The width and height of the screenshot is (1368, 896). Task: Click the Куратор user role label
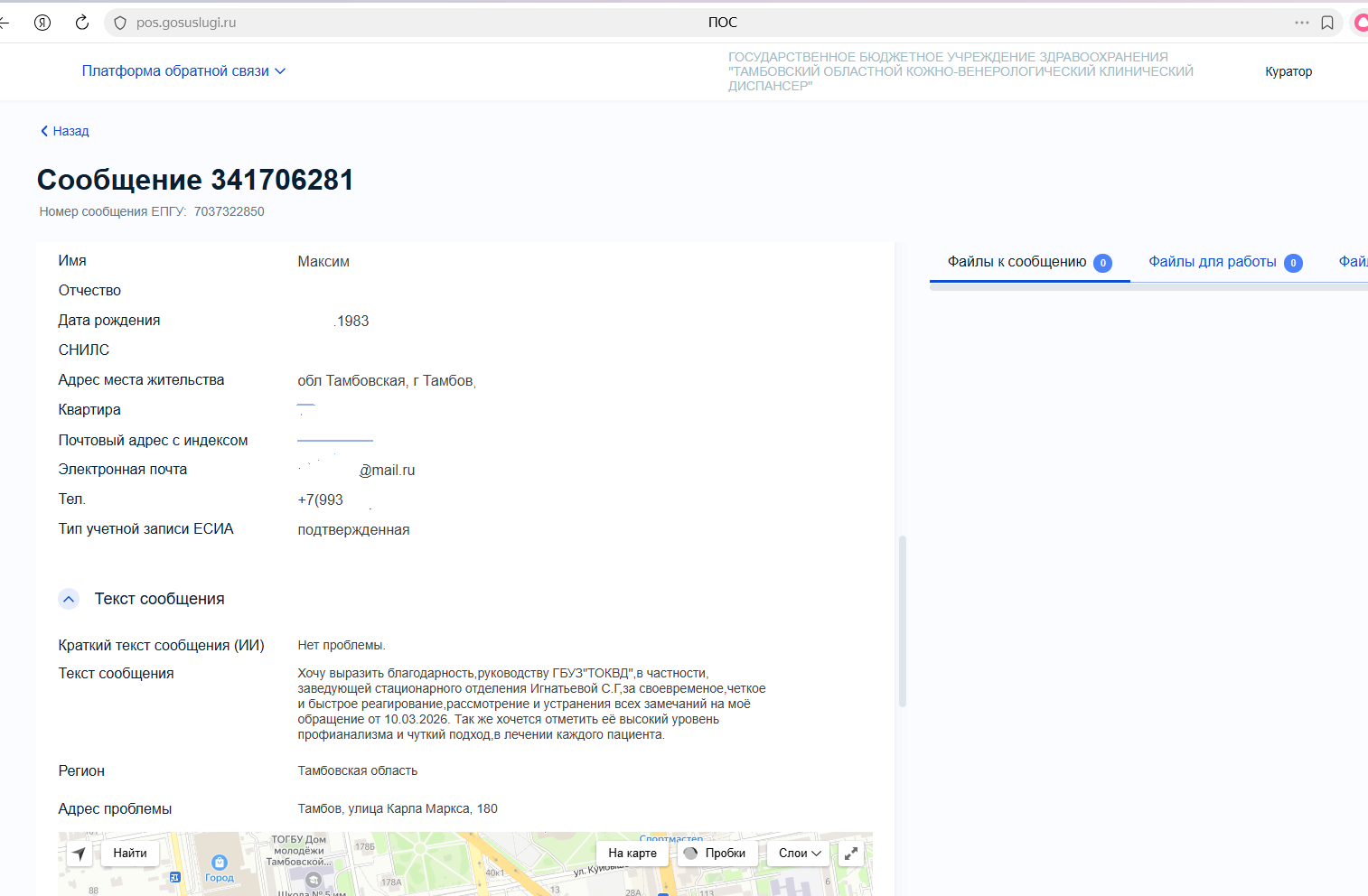pyautogui.click(x=1288, y=71)
